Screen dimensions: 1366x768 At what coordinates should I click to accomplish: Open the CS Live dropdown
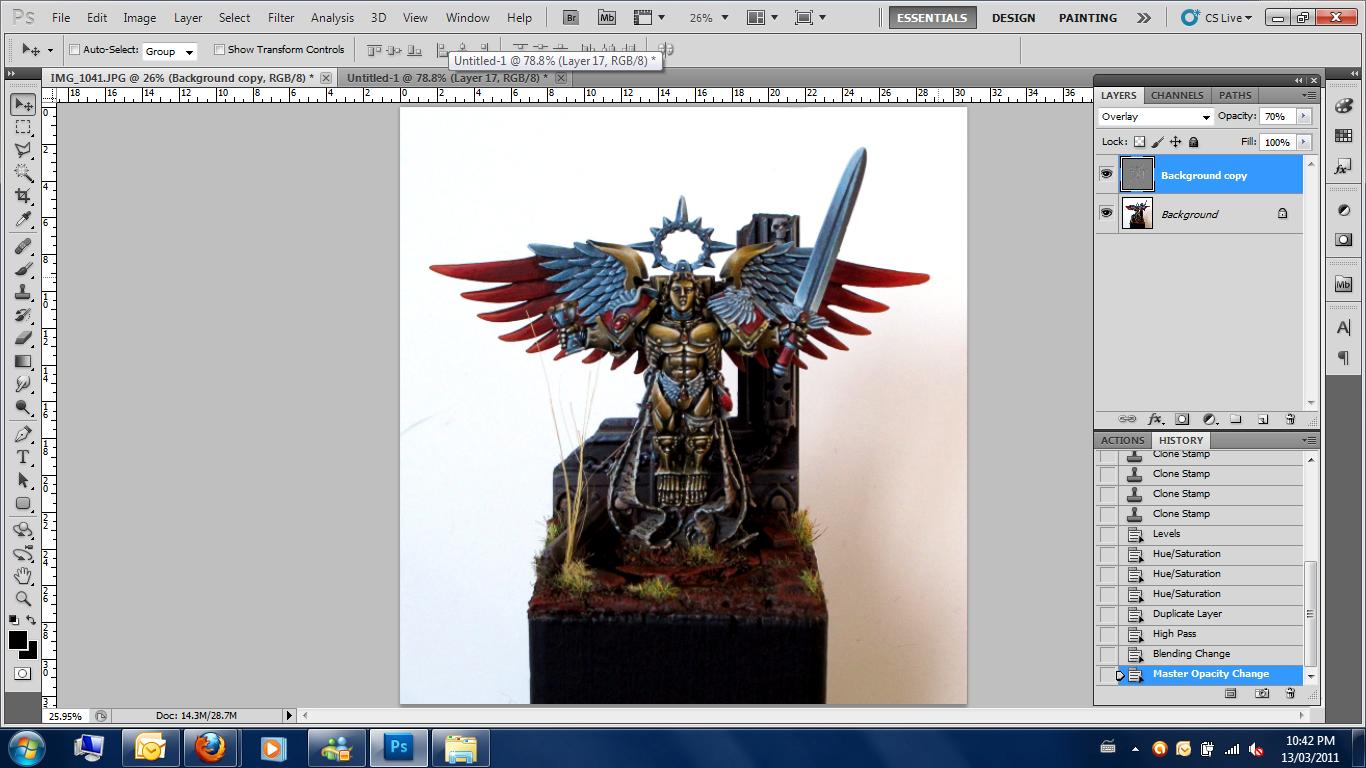click(1216, 18)
